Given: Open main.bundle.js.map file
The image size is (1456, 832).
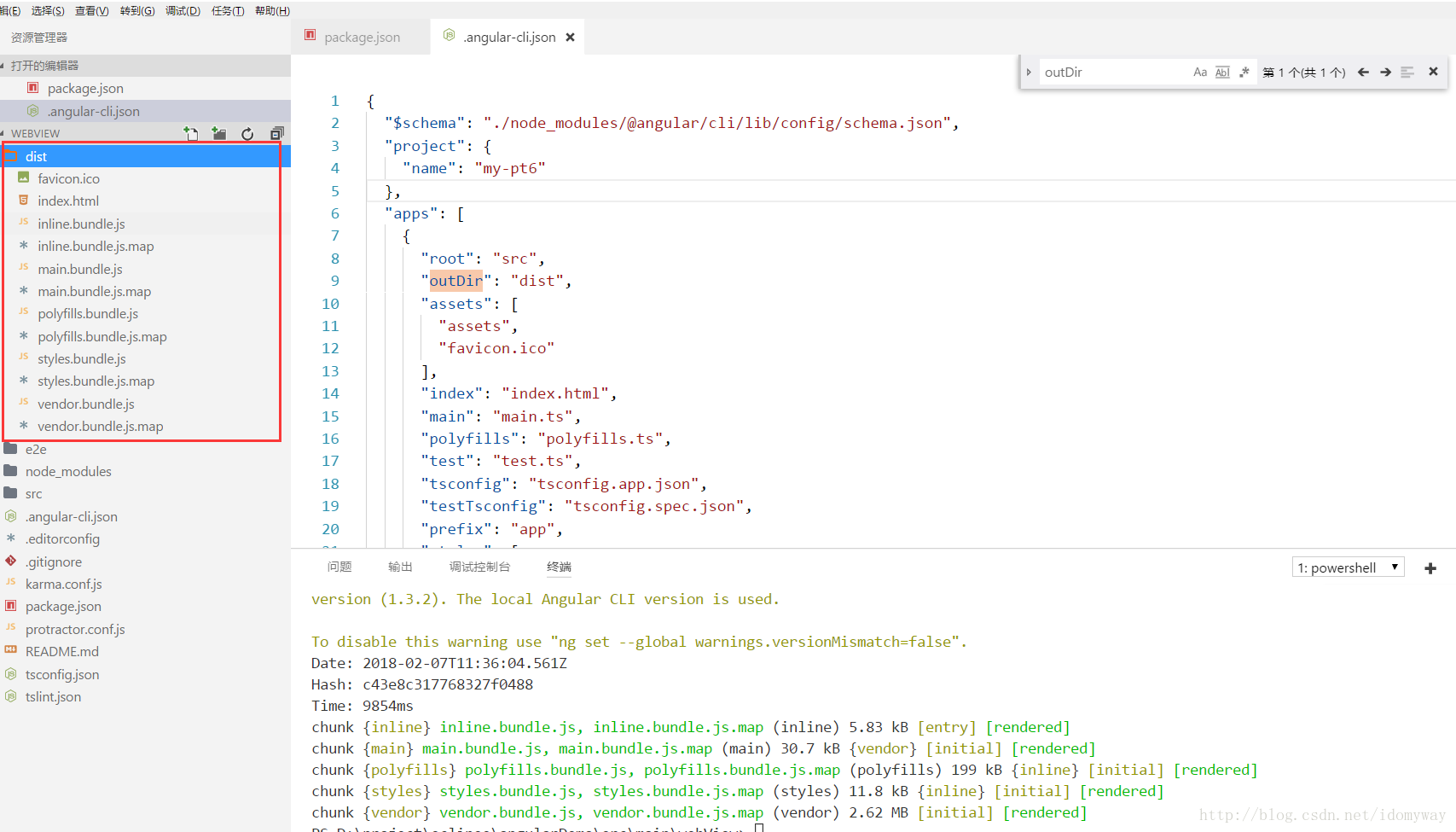Looking at the screenshot, I should [x=145, y=291].
